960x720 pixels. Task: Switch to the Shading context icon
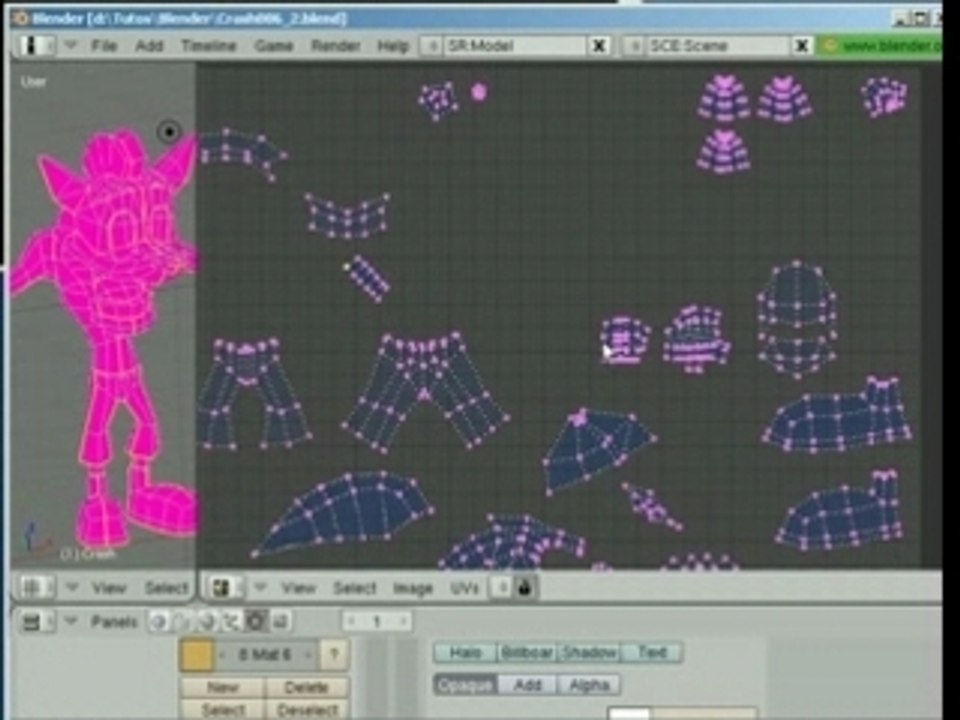coord(207,623)
